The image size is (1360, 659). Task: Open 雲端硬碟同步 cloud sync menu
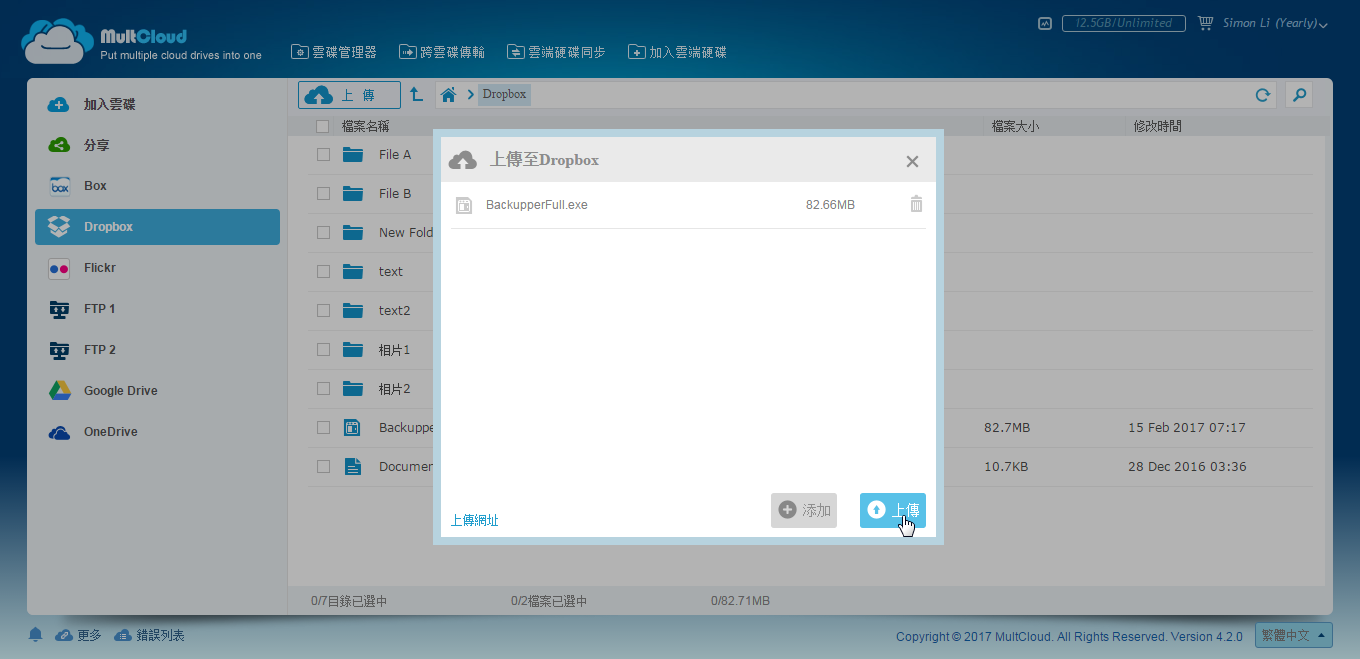tap(556, 52)
